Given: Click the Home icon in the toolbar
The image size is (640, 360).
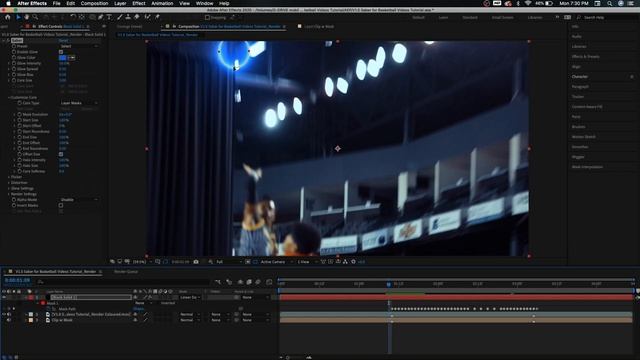Looking at the screenshot, I should [7, 17].
